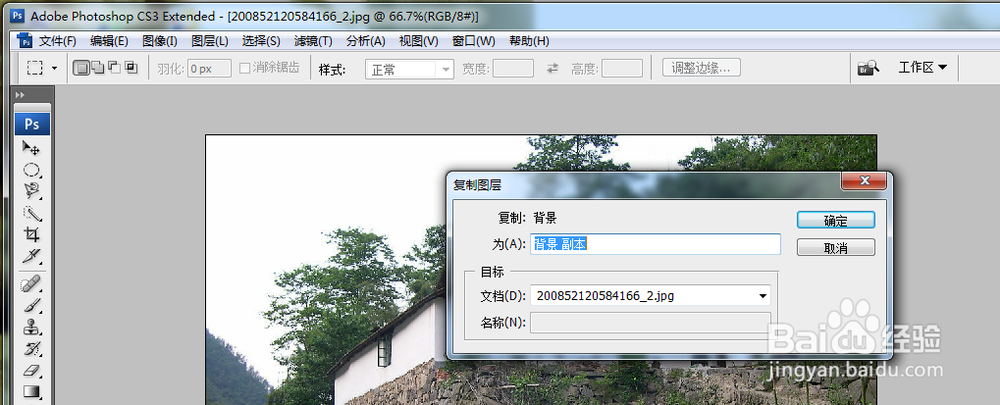Open the 图层(L) menu
1000x405 pixels.
(210, 41)
